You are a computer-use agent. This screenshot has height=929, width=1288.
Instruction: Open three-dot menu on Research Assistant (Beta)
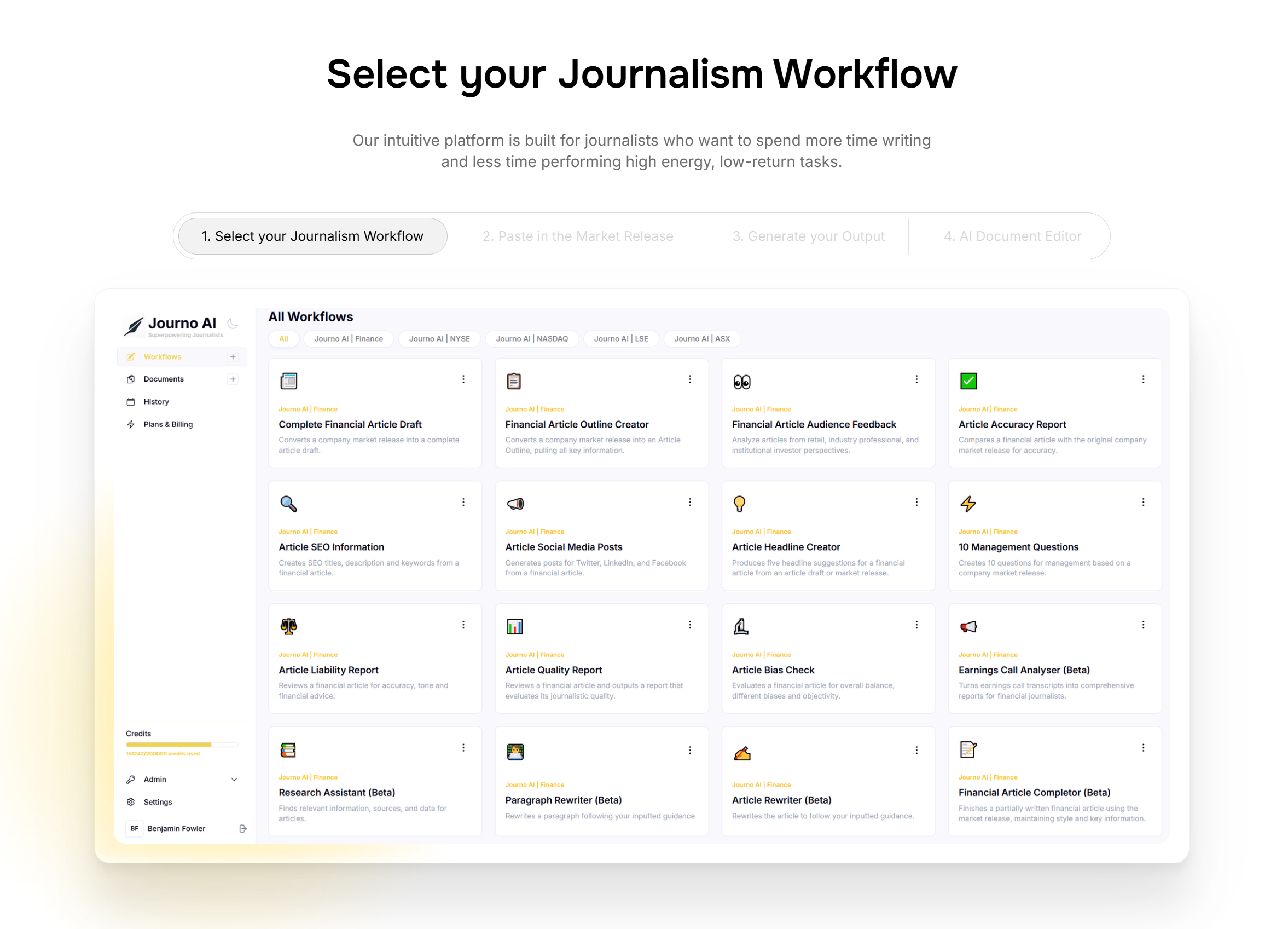pos(463,748)
